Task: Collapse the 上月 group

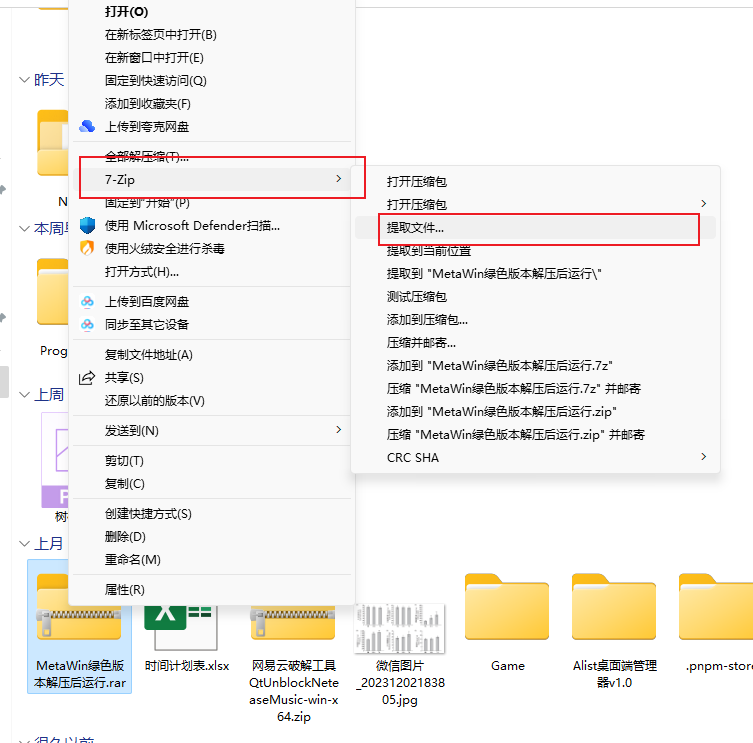Action: 24,544
